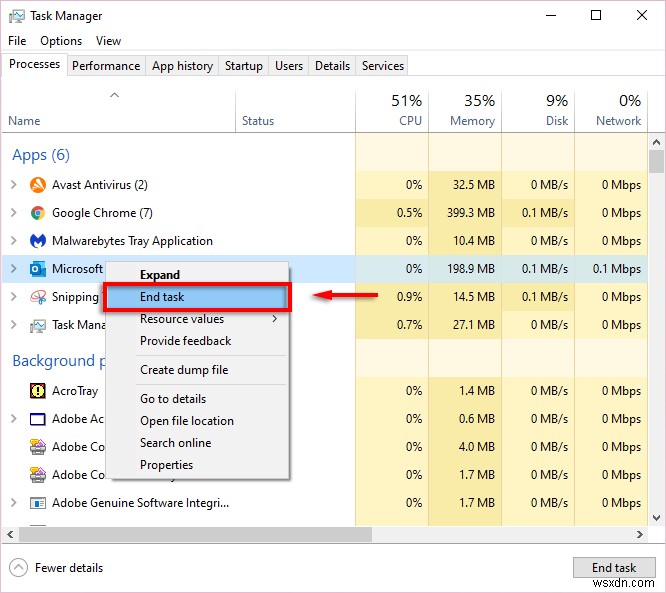666x593 pixels.
Task: Switch to the Services tab
Action: [383, 66]
